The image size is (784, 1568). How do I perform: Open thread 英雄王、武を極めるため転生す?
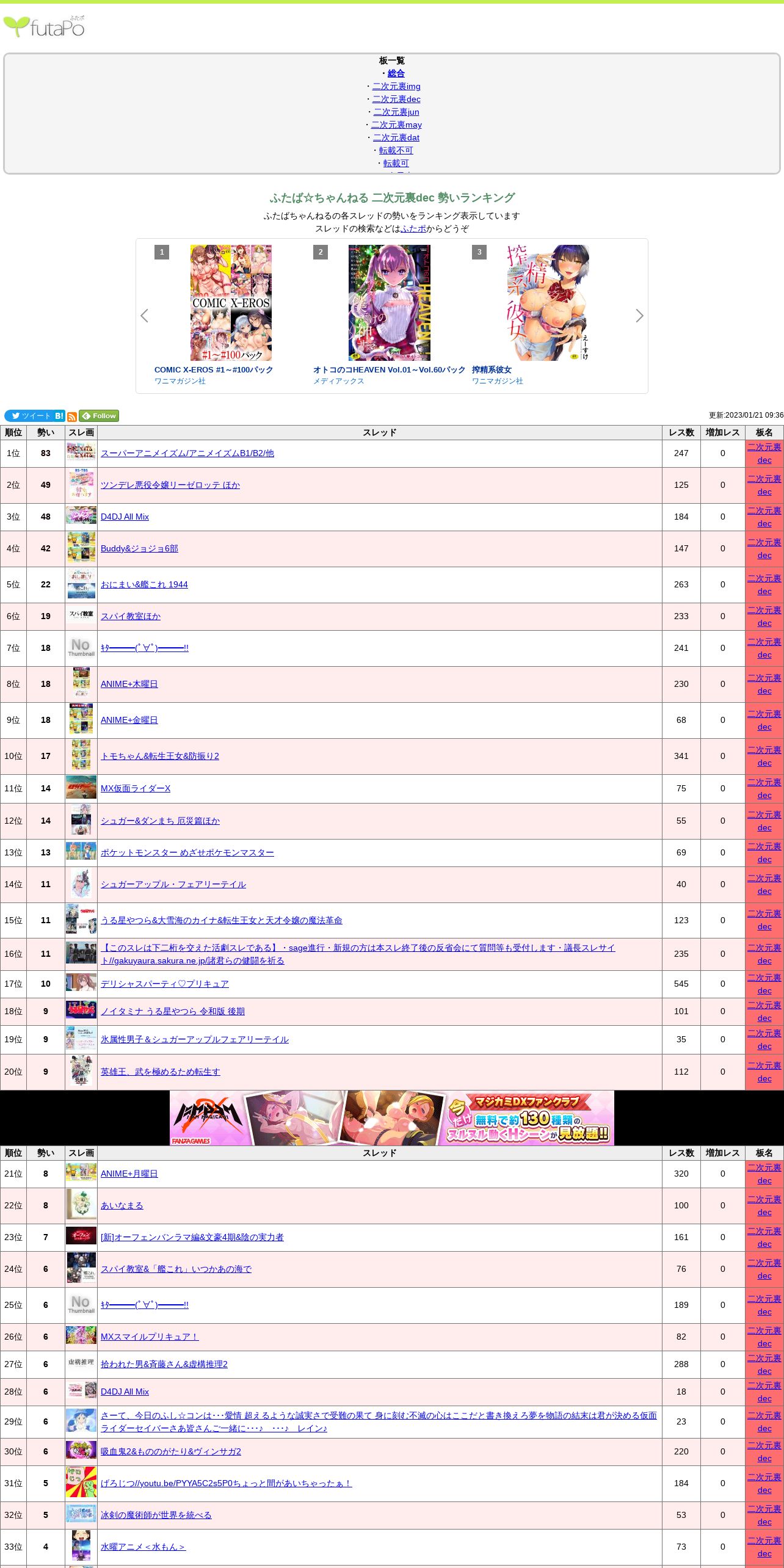point(161,1072)
